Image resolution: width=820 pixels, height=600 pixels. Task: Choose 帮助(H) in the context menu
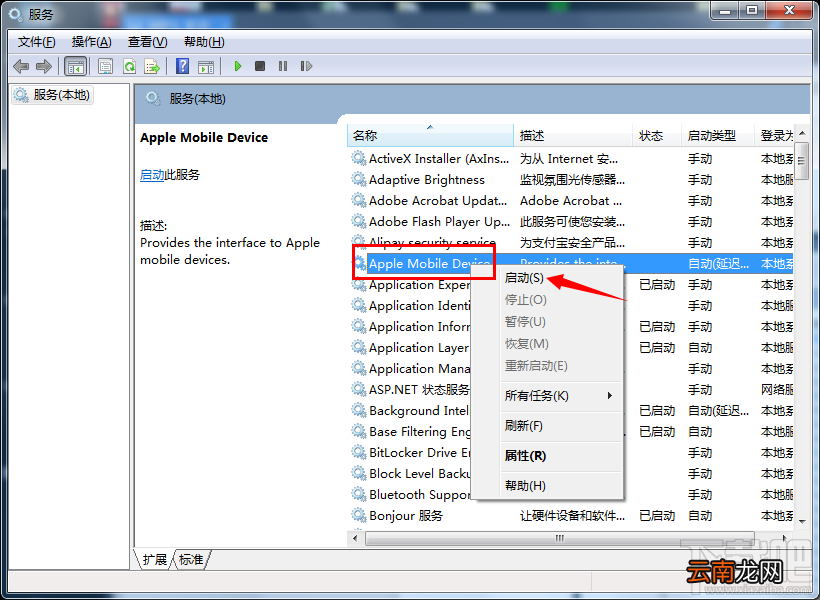(x=548, y=485)
